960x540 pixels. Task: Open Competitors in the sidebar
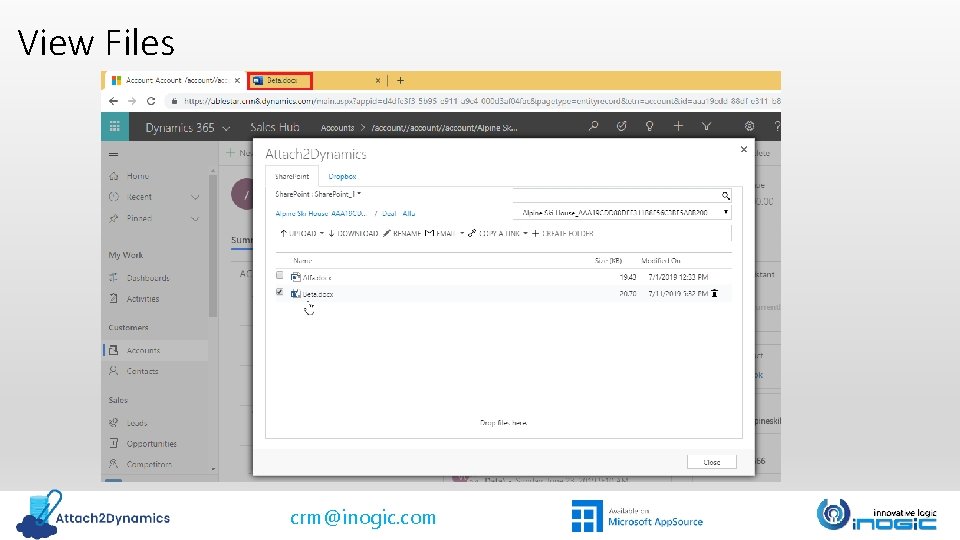pos(149,464)
